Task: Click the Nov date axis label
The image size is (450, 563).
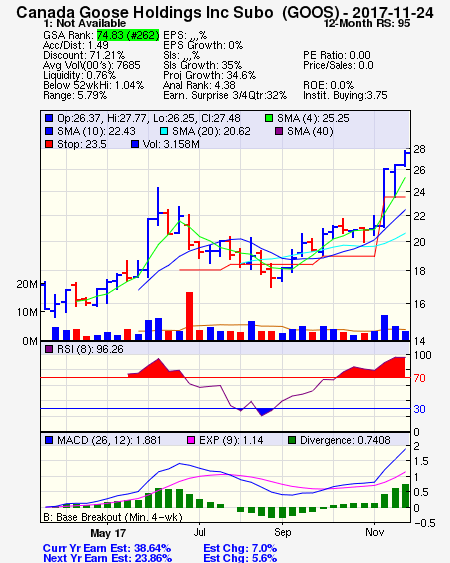Action: [x=375, y=532]
